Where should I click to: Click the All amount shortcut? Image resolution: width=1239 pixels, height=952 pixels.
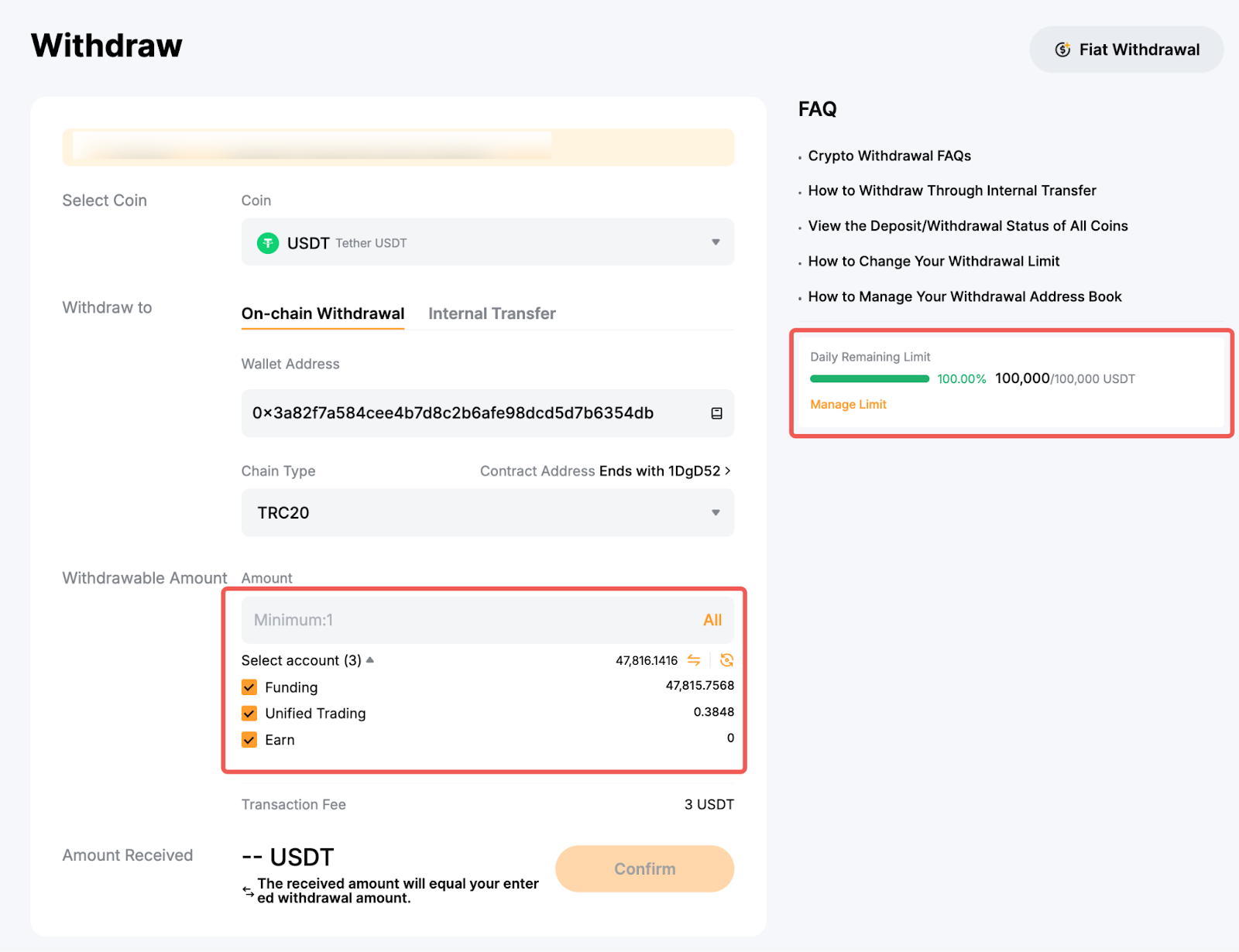click(x=712, y=620)
